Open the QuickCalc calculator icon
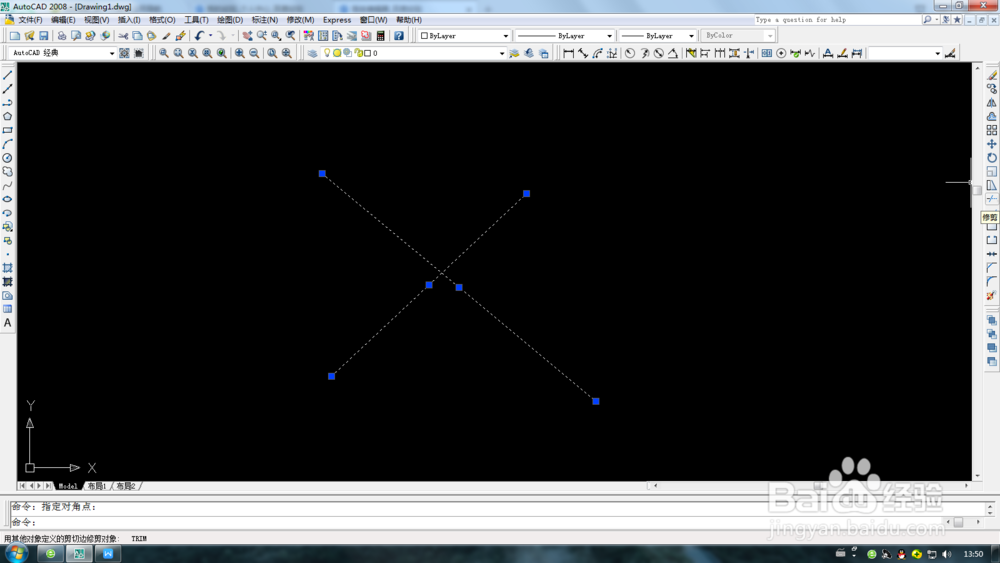Viewport: 1000px width, 563px height. click(x=381, y=36)
